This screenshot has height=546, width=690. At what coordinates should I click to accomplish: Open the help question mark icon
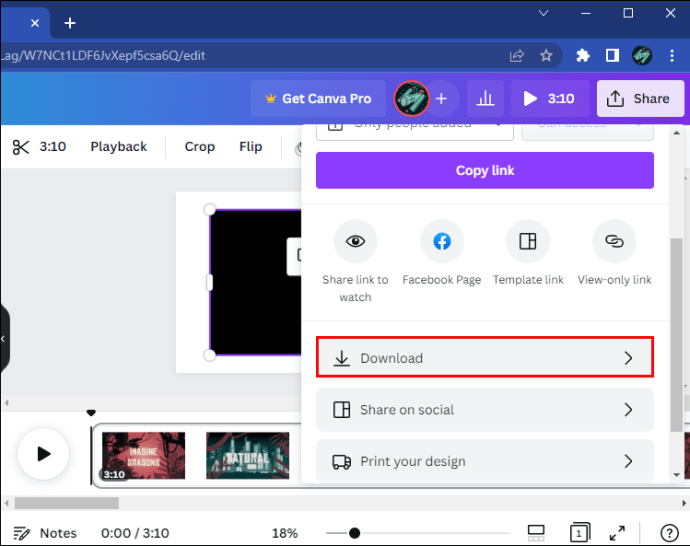pyautogui.click(x=669, y=533)
